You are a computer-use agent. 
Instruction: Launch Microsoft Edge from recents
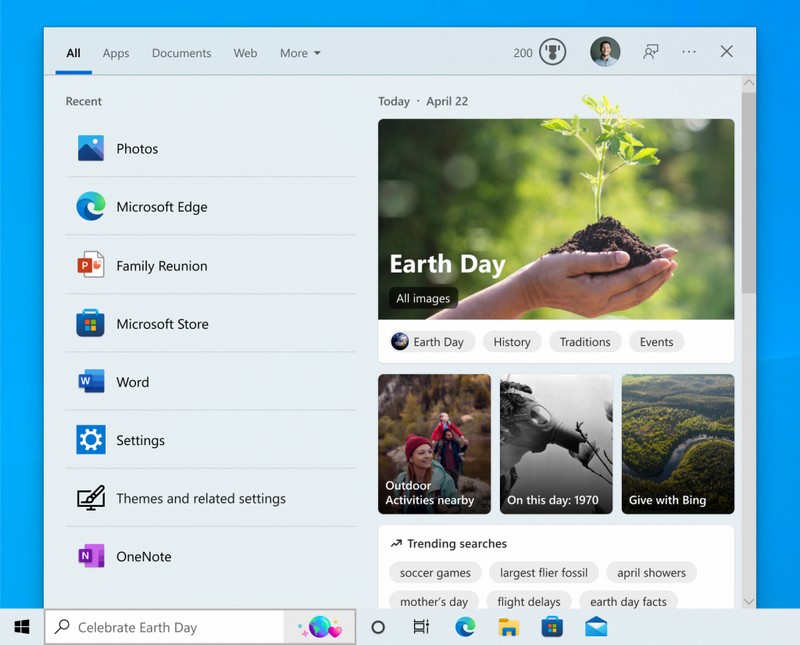click(x=164, y=207)
